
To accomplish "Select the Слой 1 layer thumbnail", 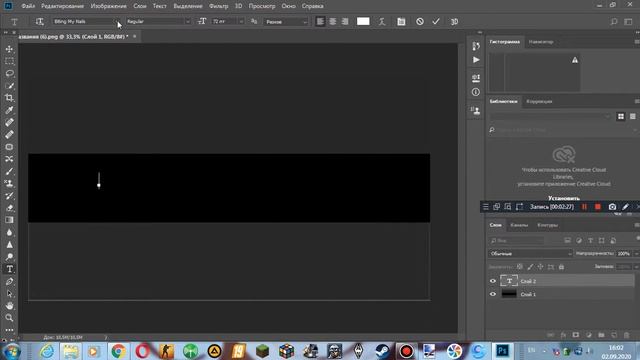I will 509,294.
